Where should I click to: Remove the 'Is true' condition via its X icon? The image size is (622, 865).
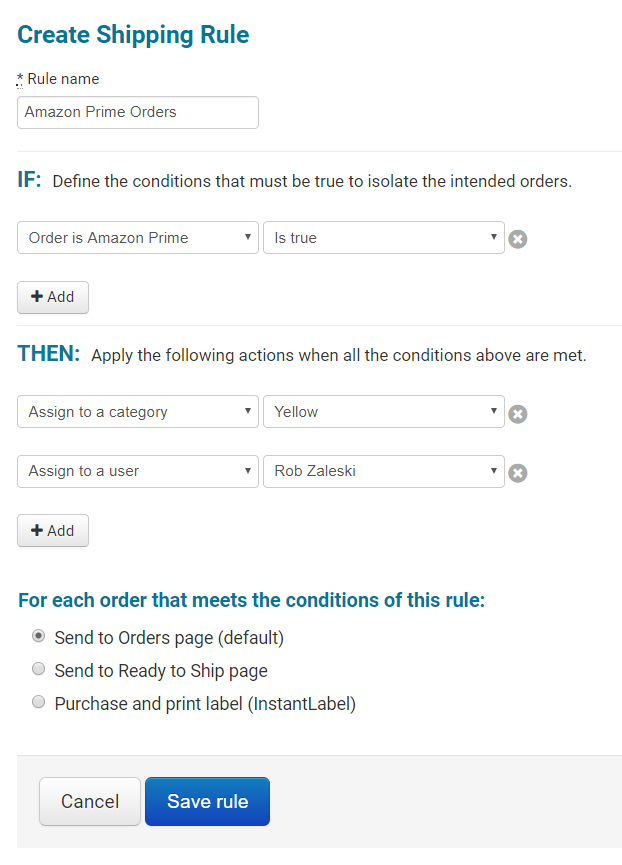click(517, 239)
